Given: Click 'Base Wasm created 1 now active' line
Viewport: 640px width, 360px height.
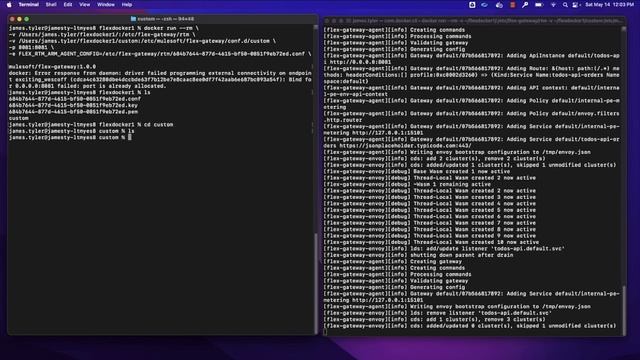Looking at the screenshot, I should [x=417, y=171].
